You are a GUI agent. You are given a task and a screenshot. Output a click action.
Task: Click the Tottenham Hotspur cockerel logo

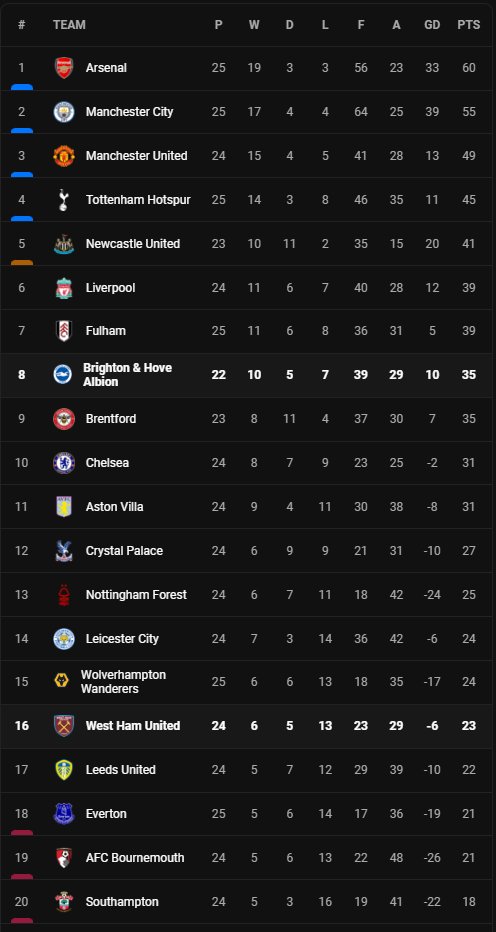pyautogui.click(x=64, y=200)
